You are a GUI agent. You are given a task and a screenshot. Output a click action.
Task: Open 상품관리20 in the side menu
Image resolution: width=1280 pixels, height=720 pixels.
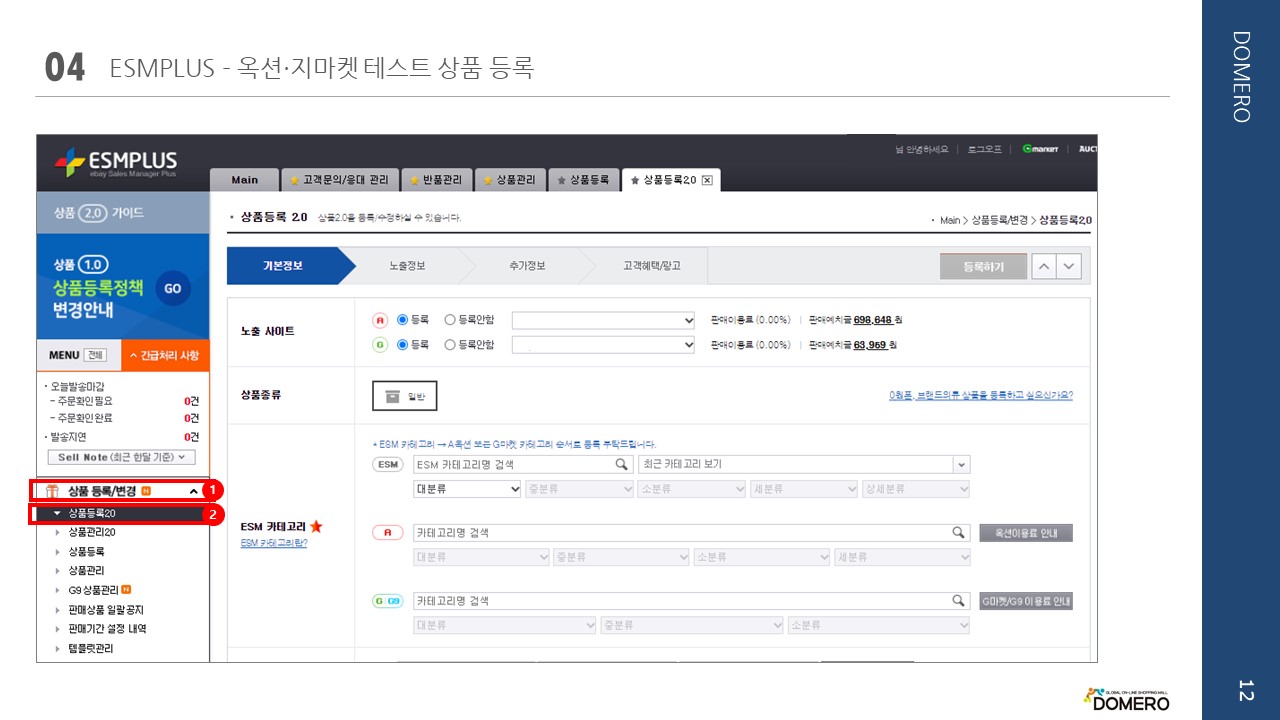(92, 532)
